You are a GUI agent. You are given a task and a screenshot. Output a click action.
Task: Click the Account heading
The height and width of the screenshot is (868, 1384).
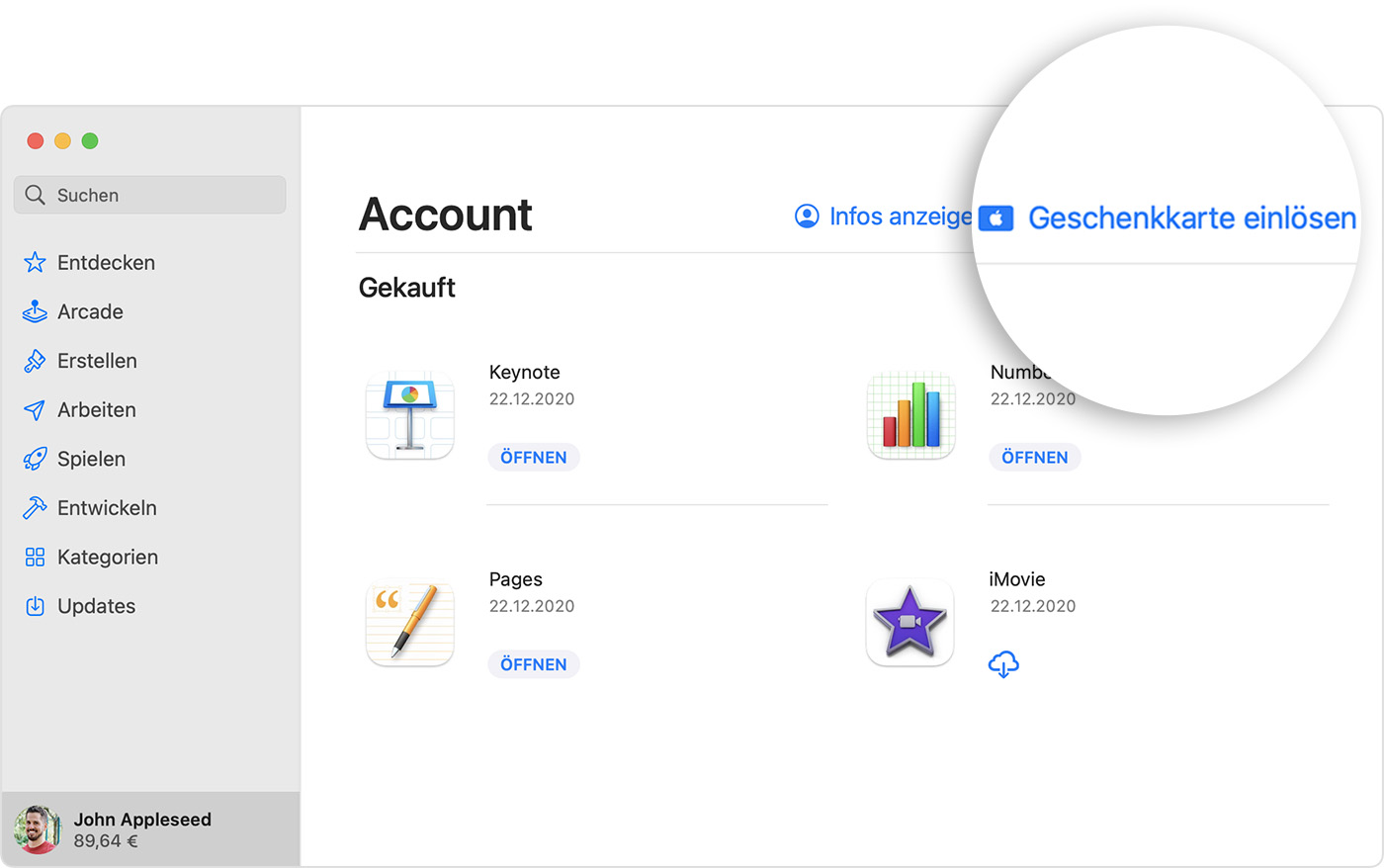click(446, 215)
